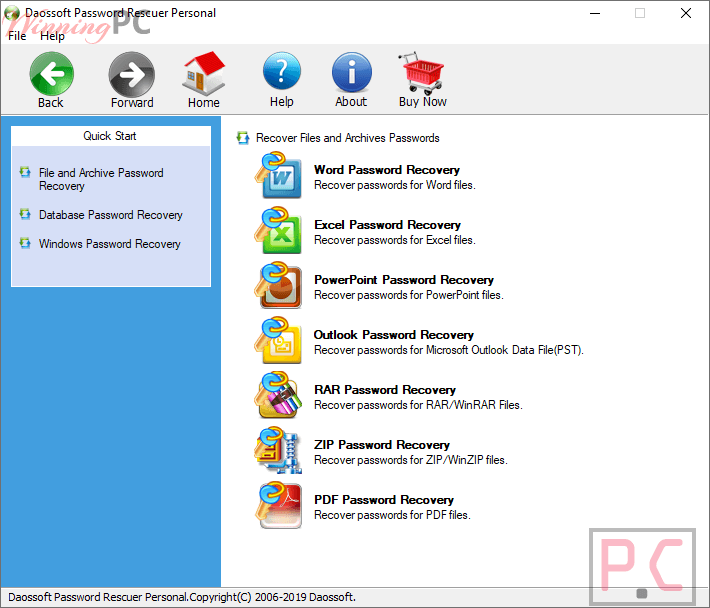Screen dimensions: 710x608
Task: Click the green Back arrow icon
Action: (x=52, y=74)
